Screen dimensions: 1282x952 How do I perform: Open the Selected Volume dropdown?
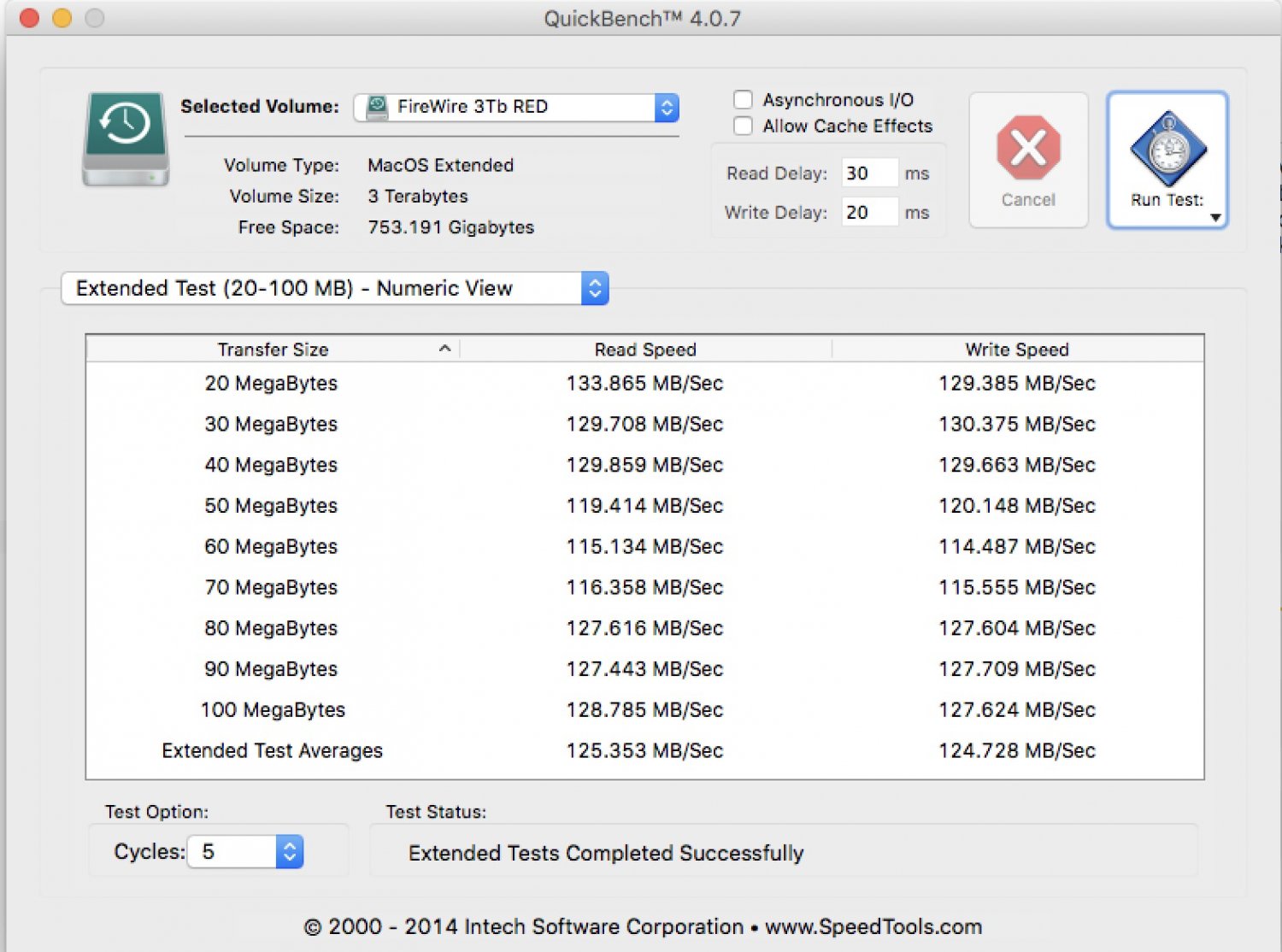point(516,107)
